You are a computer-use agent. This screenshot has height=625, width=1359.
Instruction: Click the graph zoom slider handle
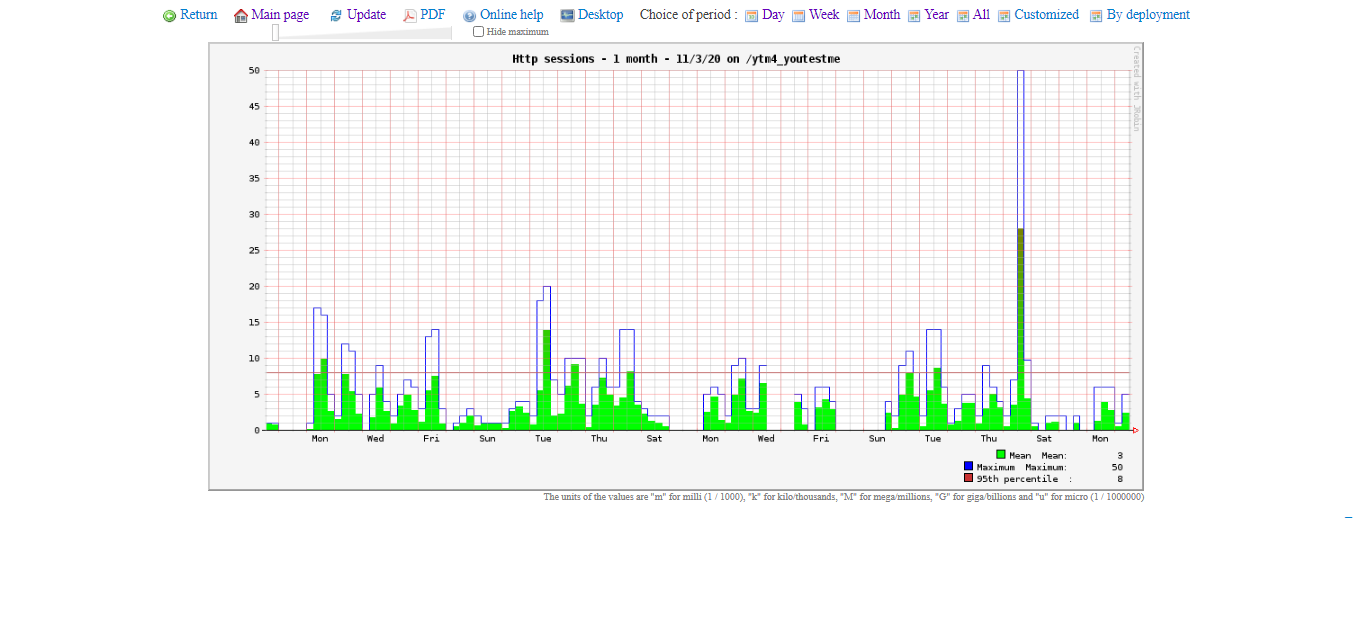pyautogui.click(x=275, y=33)
